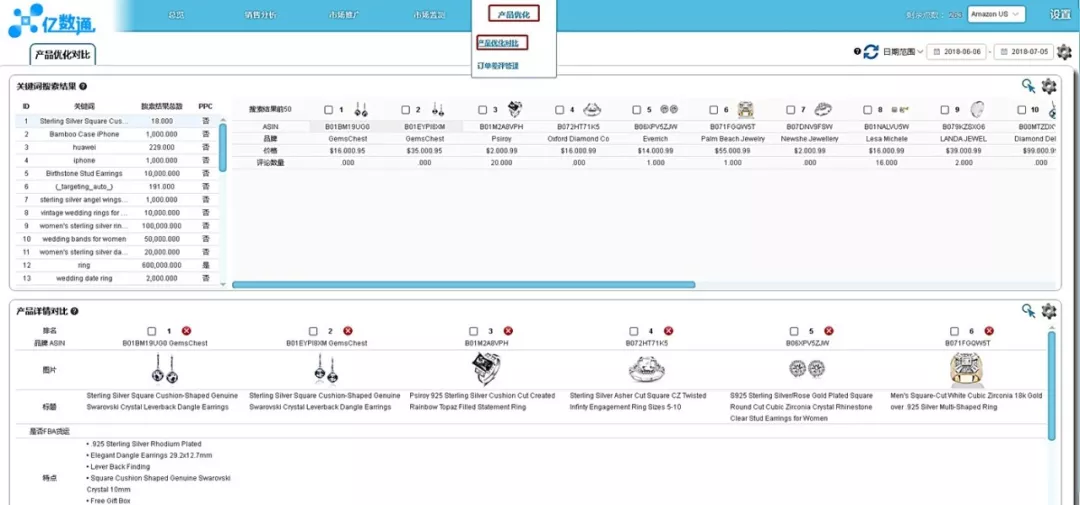Click product image of compared item B071FGQW5T

(x=966, y=369)
